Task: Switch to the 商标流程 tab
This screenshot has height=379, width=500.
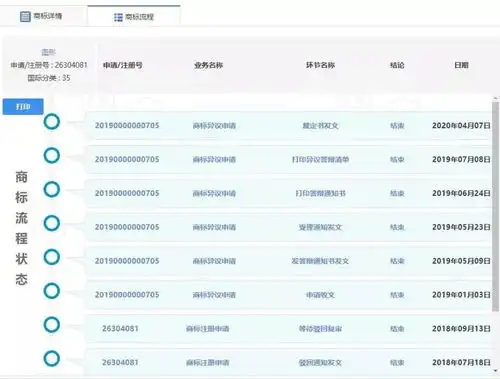Action: [134, 17]
